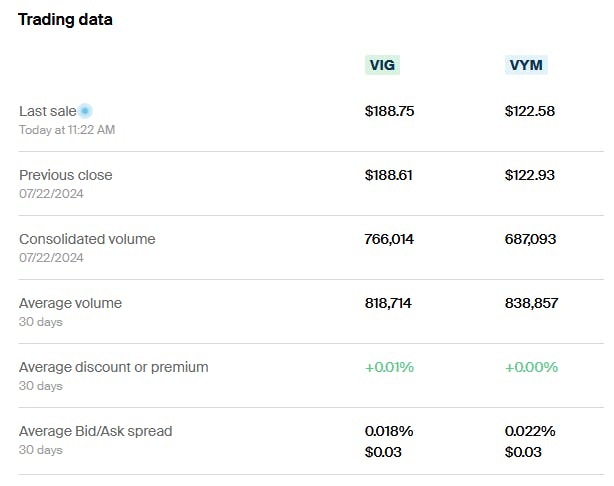
Task: Click the Average volume row label
Action: (70, 303)
